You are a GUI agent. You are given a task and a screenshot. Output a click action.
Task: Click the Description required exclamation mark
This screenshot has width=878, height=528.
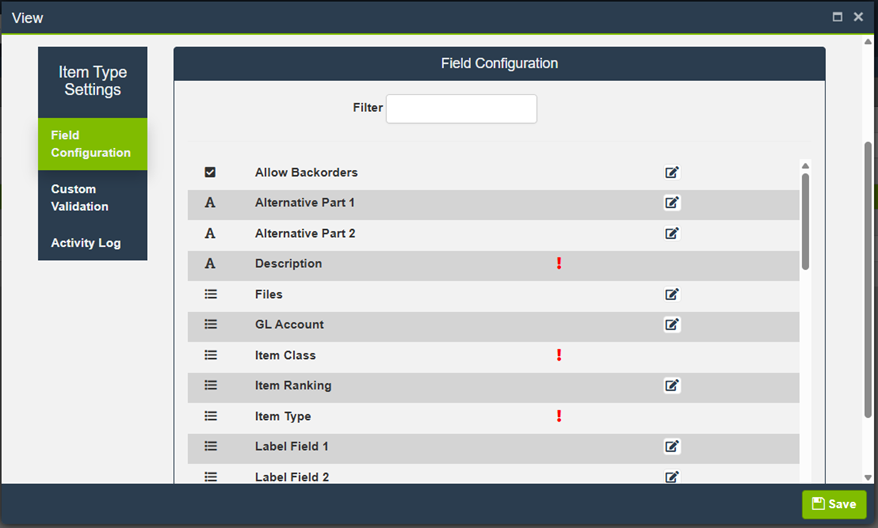click(559, 264)
